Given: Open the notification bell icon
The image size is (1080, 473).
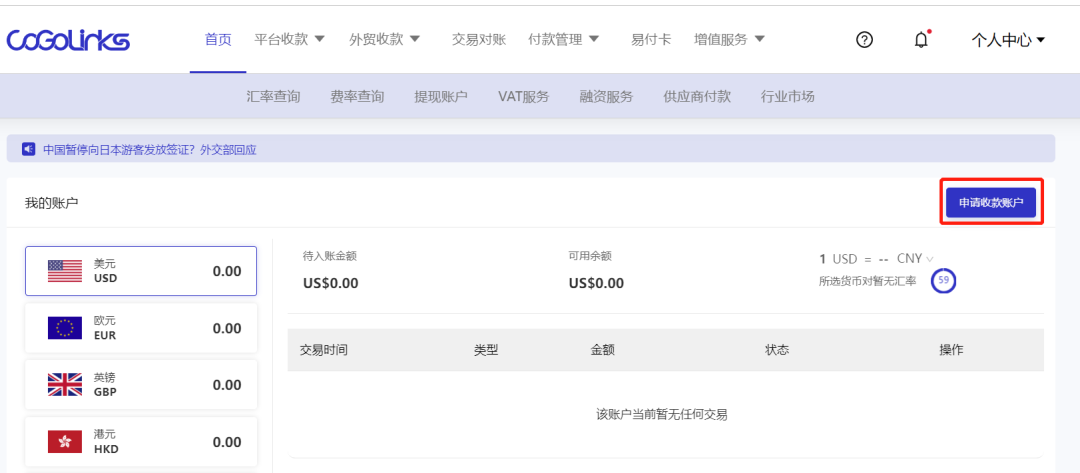Looking at the screenshot, I should 921,39.
